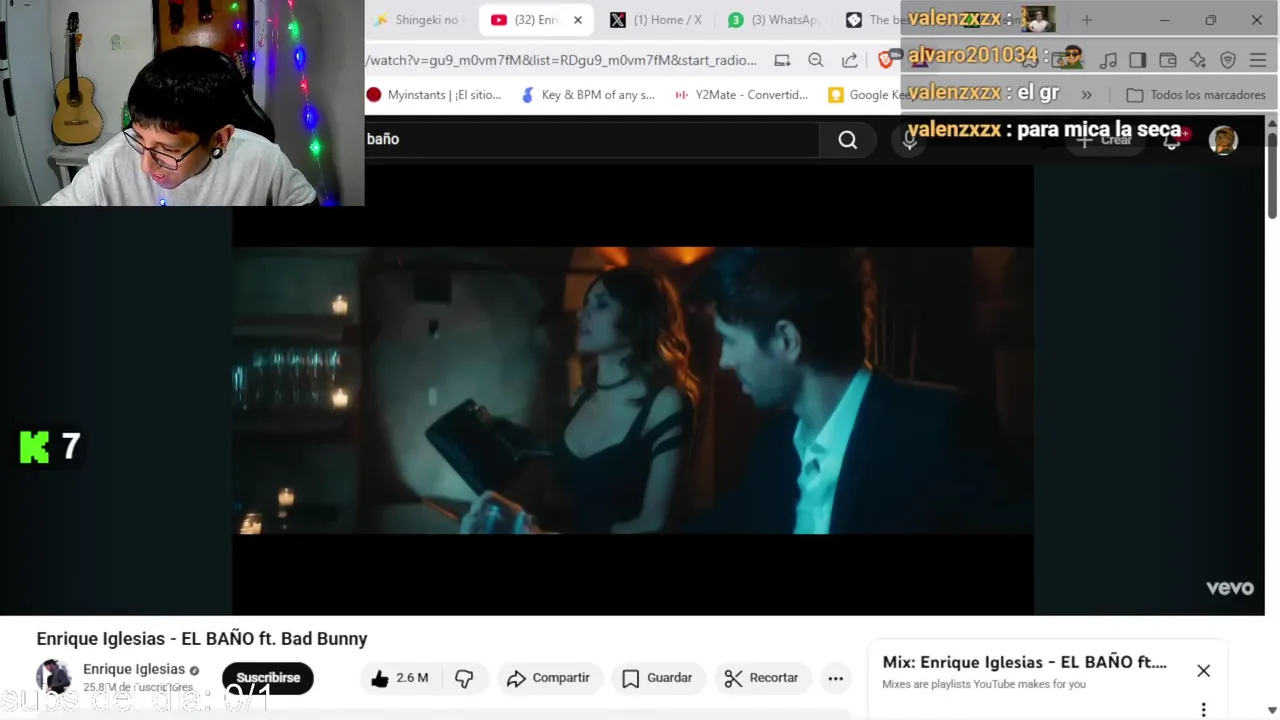Click the scroll down arrow of scrollbar
Viewport: 1280px width, 720px height.
1272,711
